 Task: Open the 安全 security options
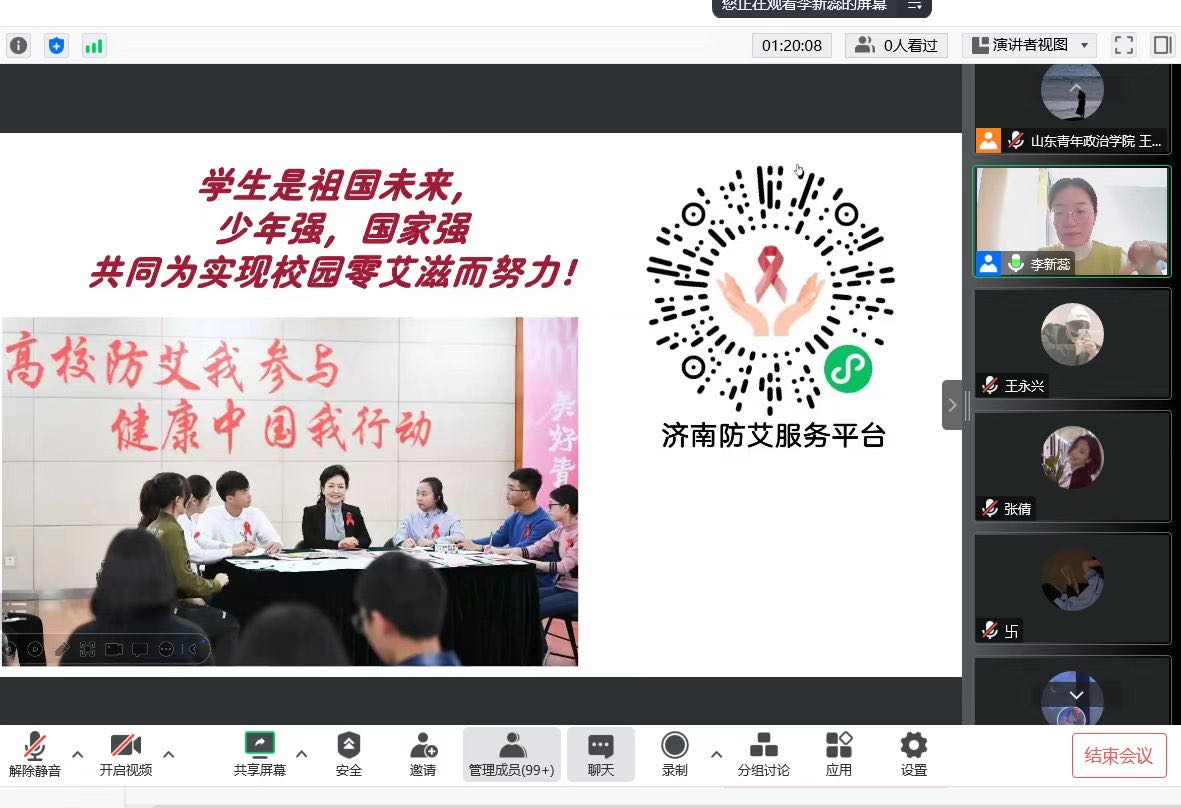tap(349, 754)
